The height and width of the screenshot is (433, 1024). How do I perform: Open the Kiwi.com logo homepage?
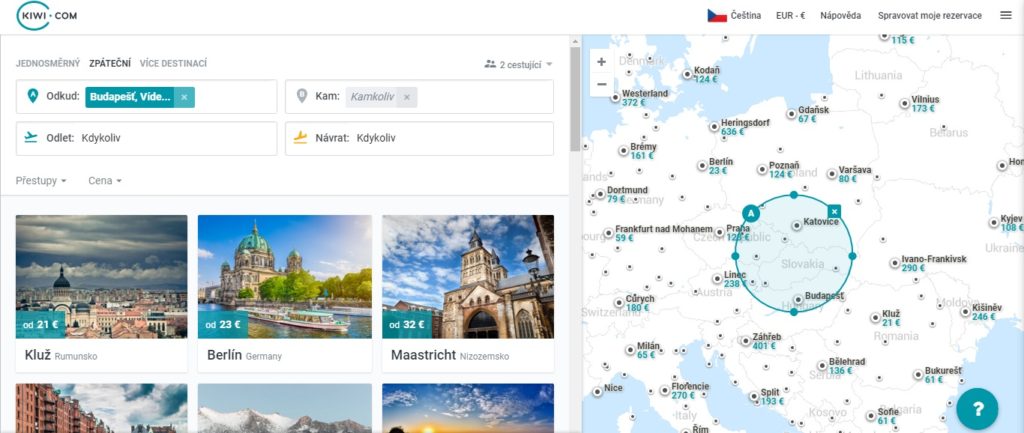coord(46,16)
